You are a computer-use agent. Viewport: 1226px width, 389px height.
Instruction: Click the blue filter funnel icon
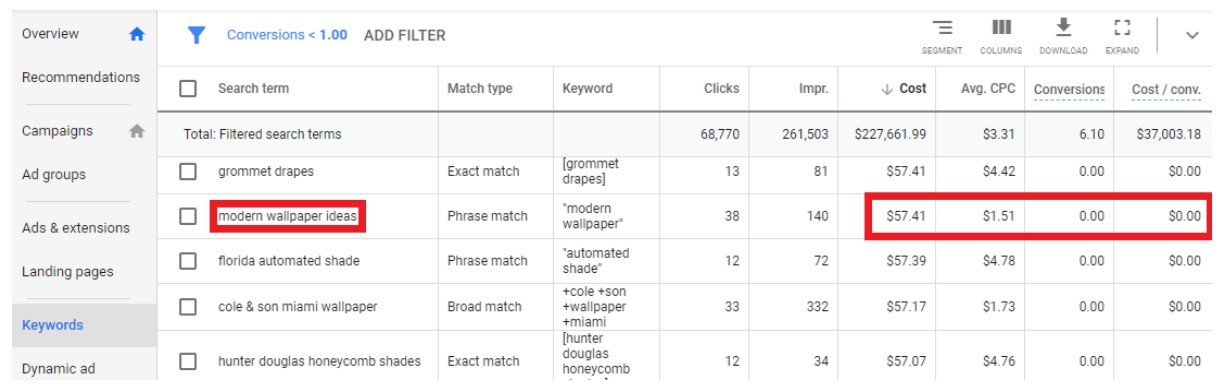tap(197, 35)
